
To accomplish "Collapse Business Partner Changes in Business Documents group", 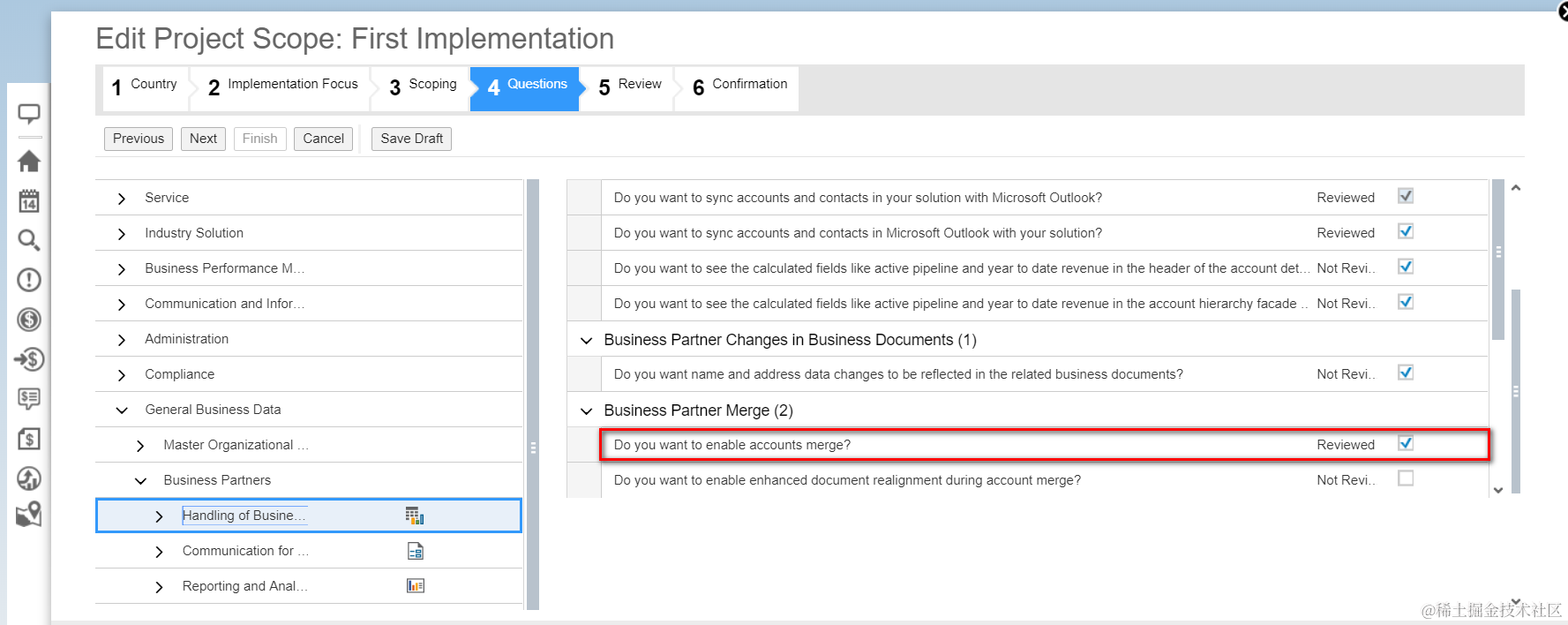I will pyautogui.click(x=587, y=341).
